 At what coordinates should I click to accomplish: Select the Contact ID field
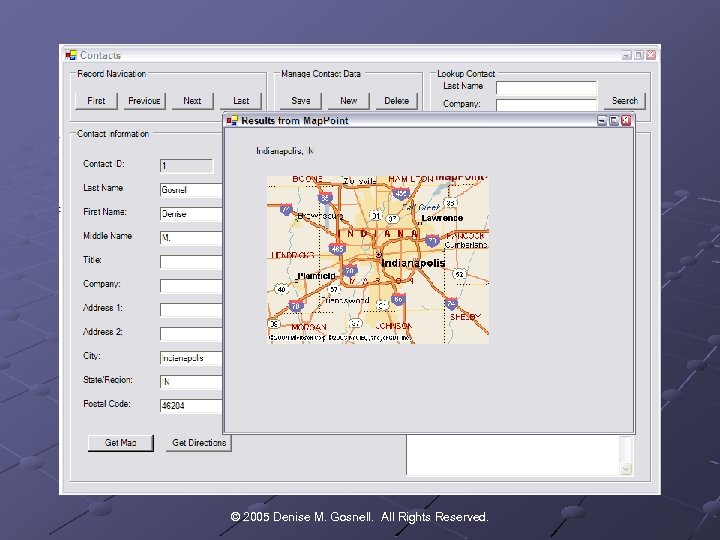(x=186, y=166)
